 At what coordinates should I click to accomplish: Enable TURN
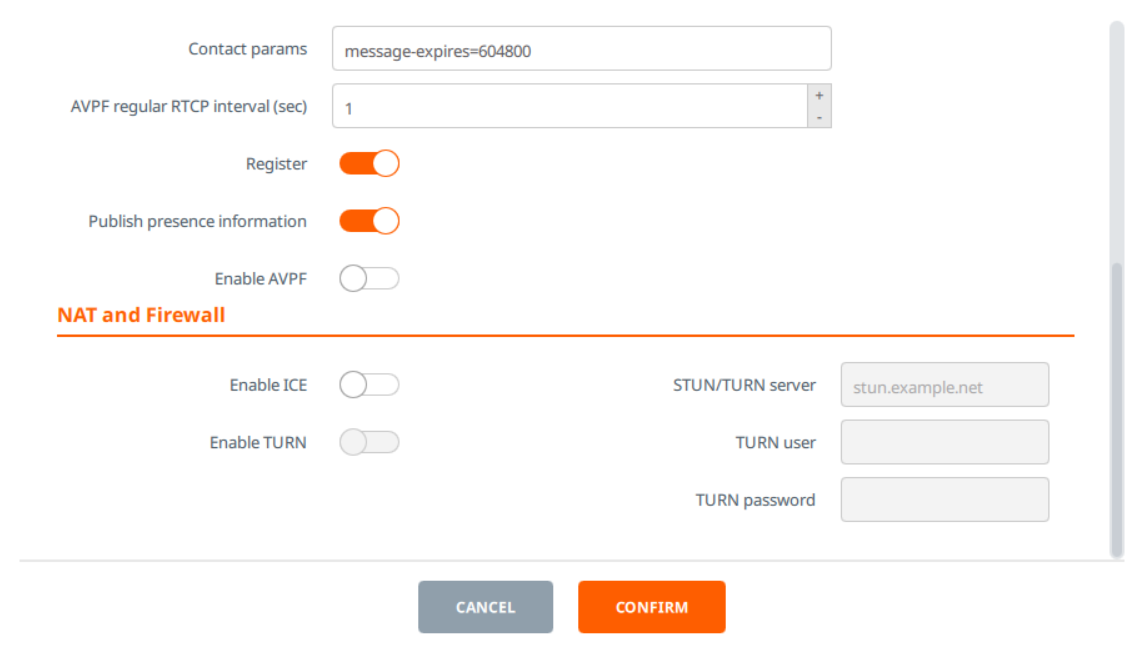point(370,441)
